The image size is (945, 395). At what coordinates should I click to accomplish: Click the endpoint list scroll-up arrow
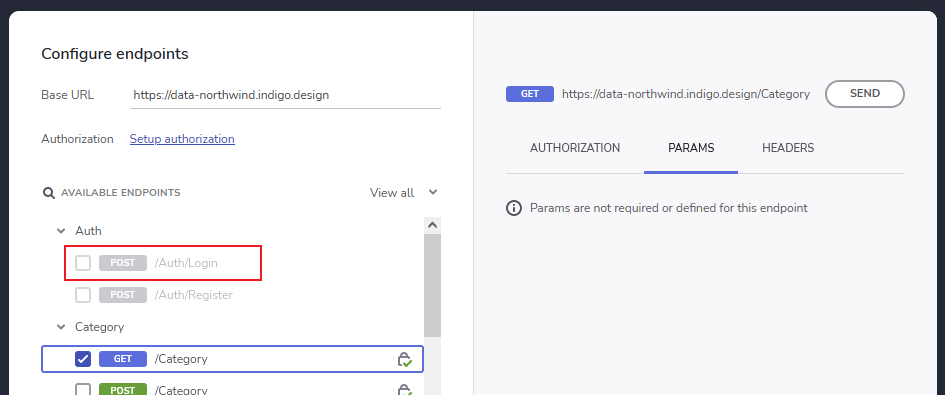(432, 225)
